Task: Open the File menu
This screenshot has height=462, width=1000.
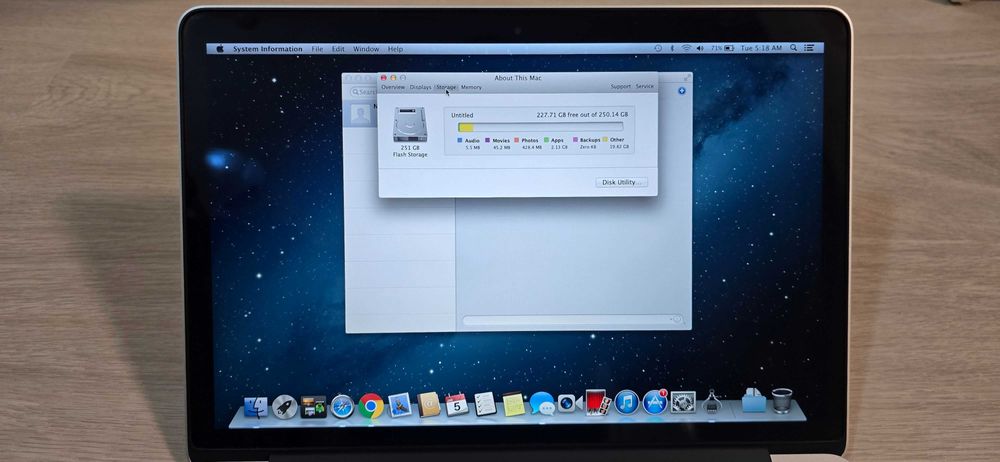Action: (x=317, y=49)
